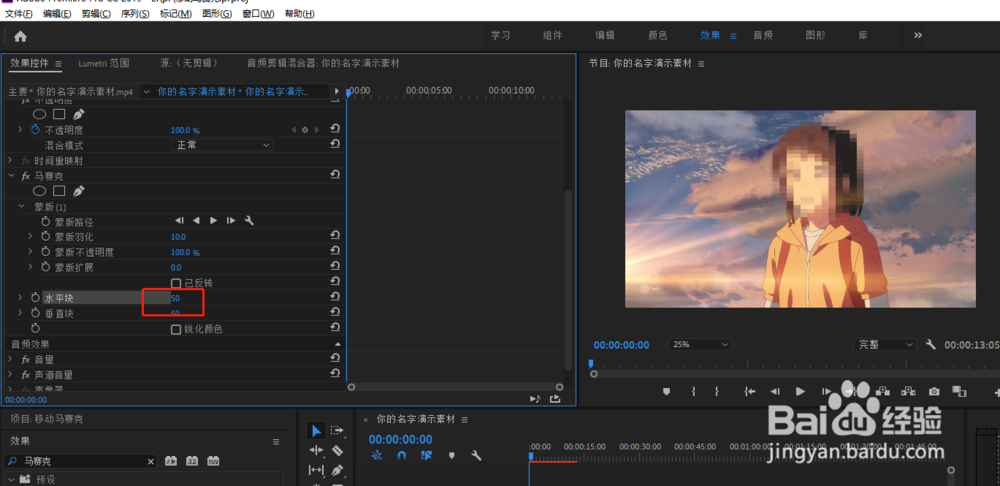1000x486 pixels.
Task: Select the Razor tool
Action: pyautogui.click(x=337, y=450)
